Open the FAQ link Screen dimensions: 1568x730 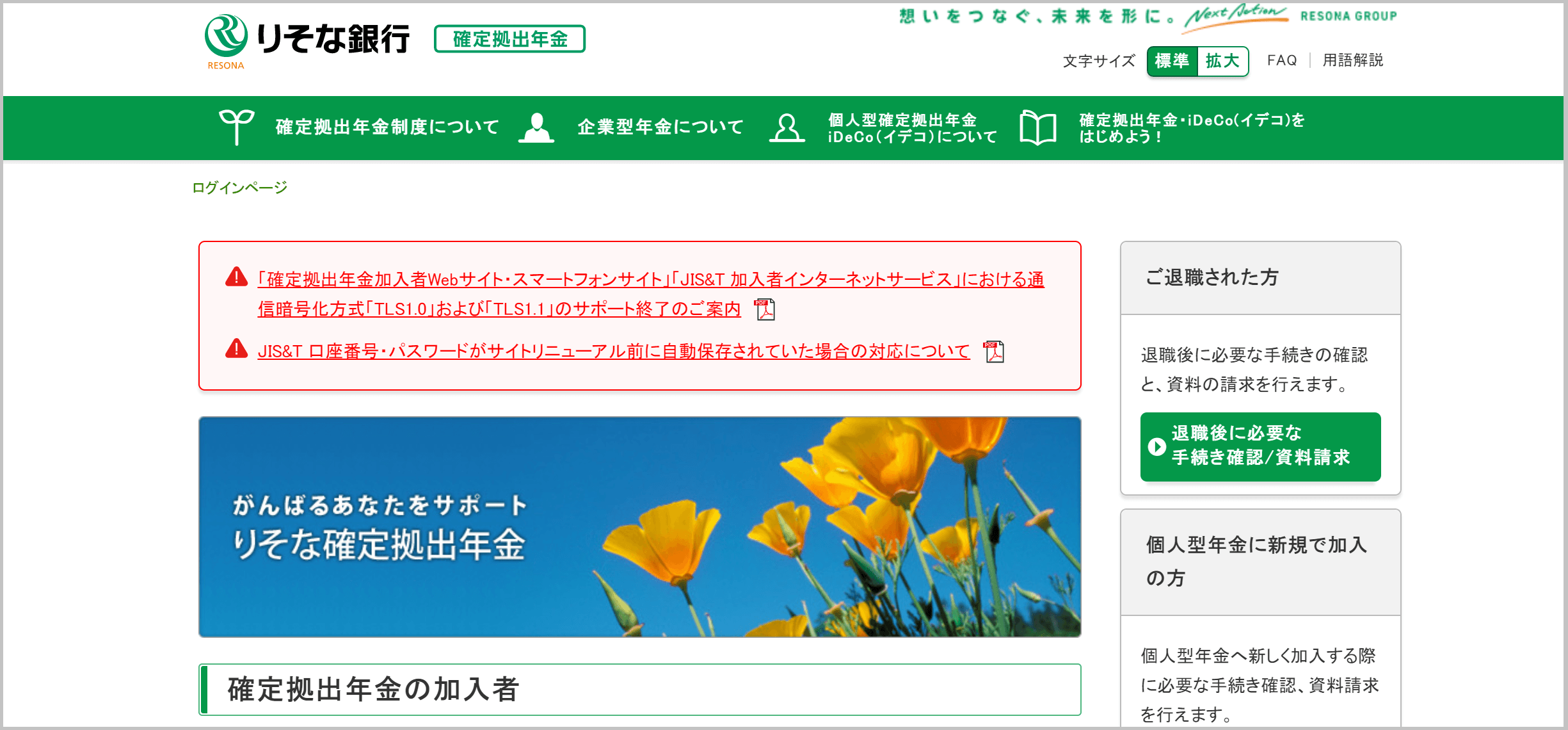1282,60
